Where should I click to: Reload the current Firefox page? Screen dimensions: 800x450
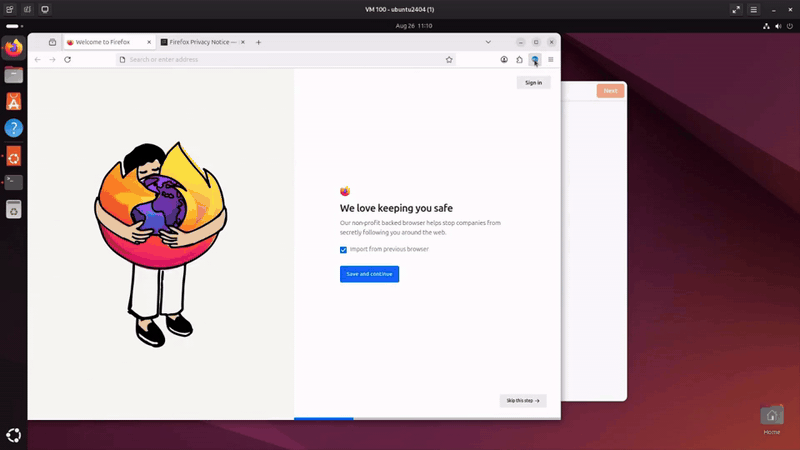(x=67, y=60)
